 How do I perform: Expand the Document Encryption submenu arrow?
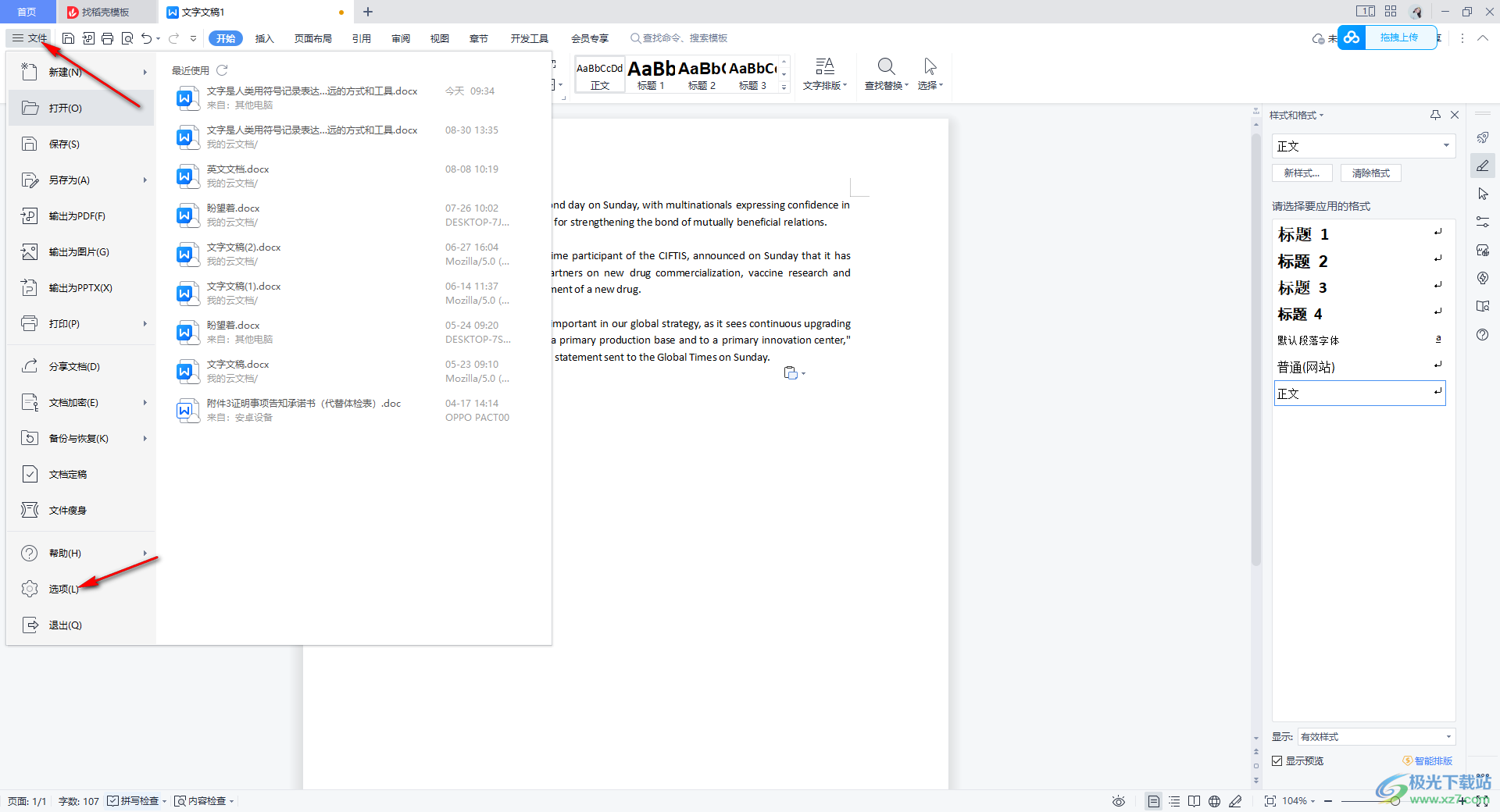click(145, 402)
